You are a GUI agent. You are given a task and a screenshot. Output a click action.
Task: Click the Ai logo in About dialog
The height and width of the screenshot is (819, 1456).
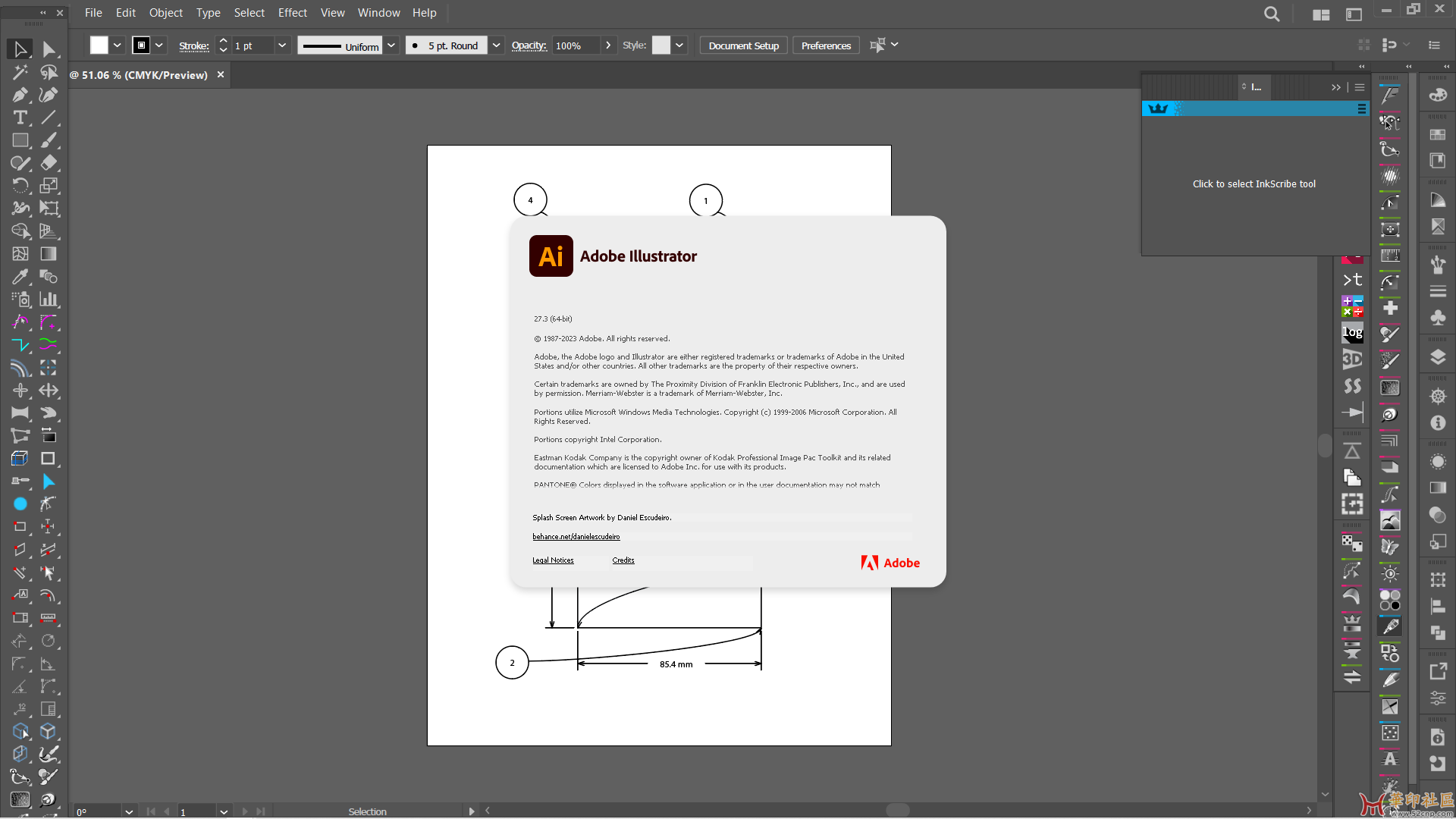click(551, 256)
